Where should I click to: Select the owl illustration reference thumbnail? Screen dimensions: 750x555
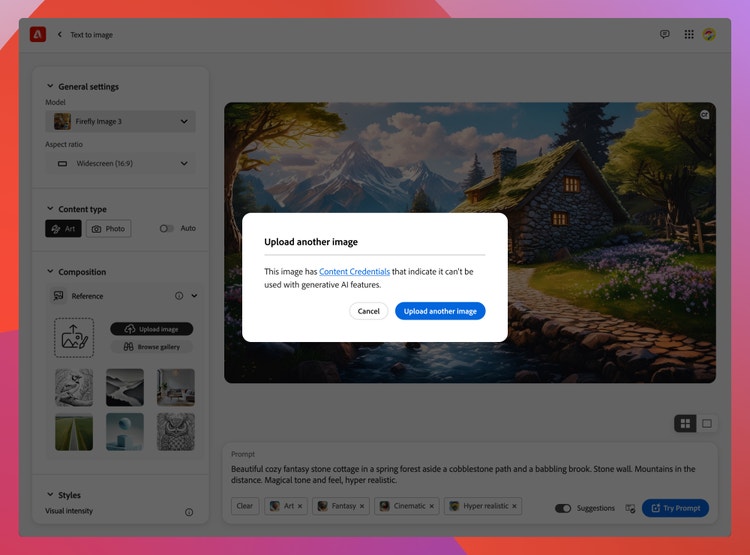(176, 432)
